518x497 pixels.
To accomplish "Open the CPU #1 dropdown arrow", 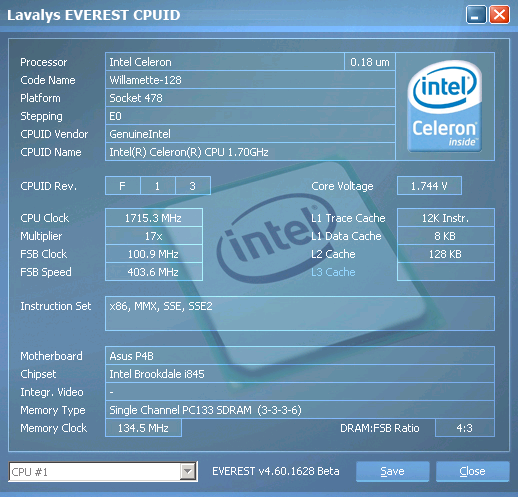I will (x=188, y=472).
